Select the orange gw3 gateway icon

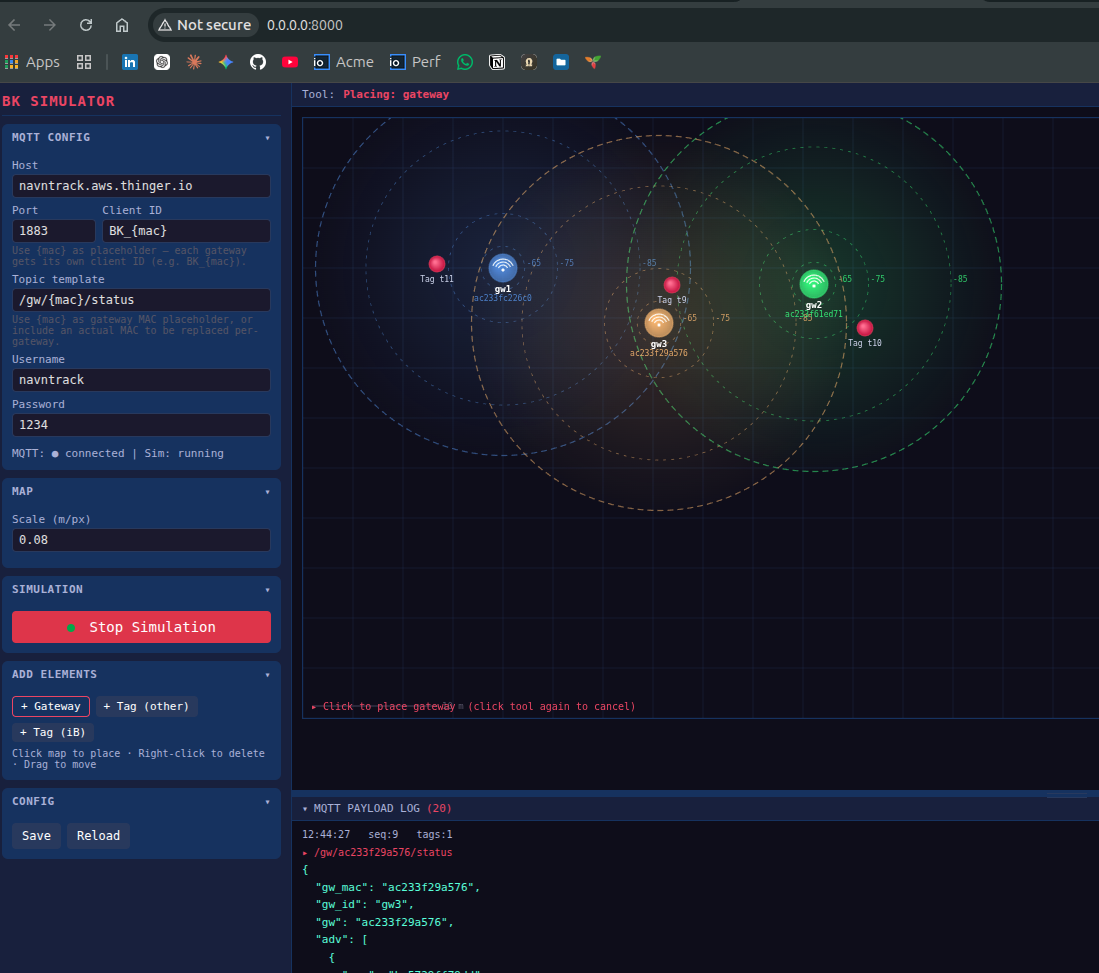659,323
